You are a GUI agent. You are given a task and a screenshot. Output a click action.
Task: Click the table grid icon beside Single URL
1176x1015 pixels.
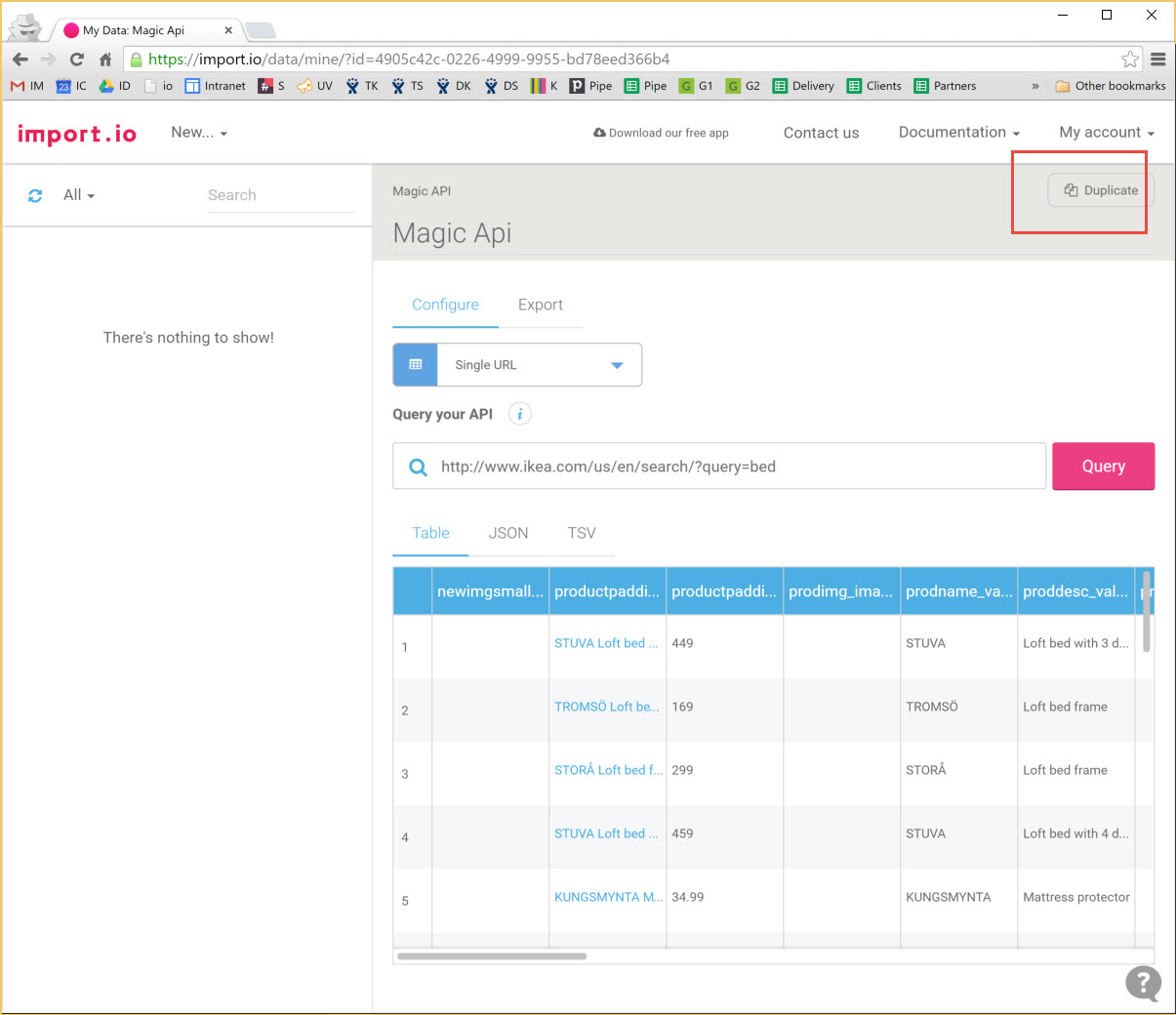click(415, 365)
